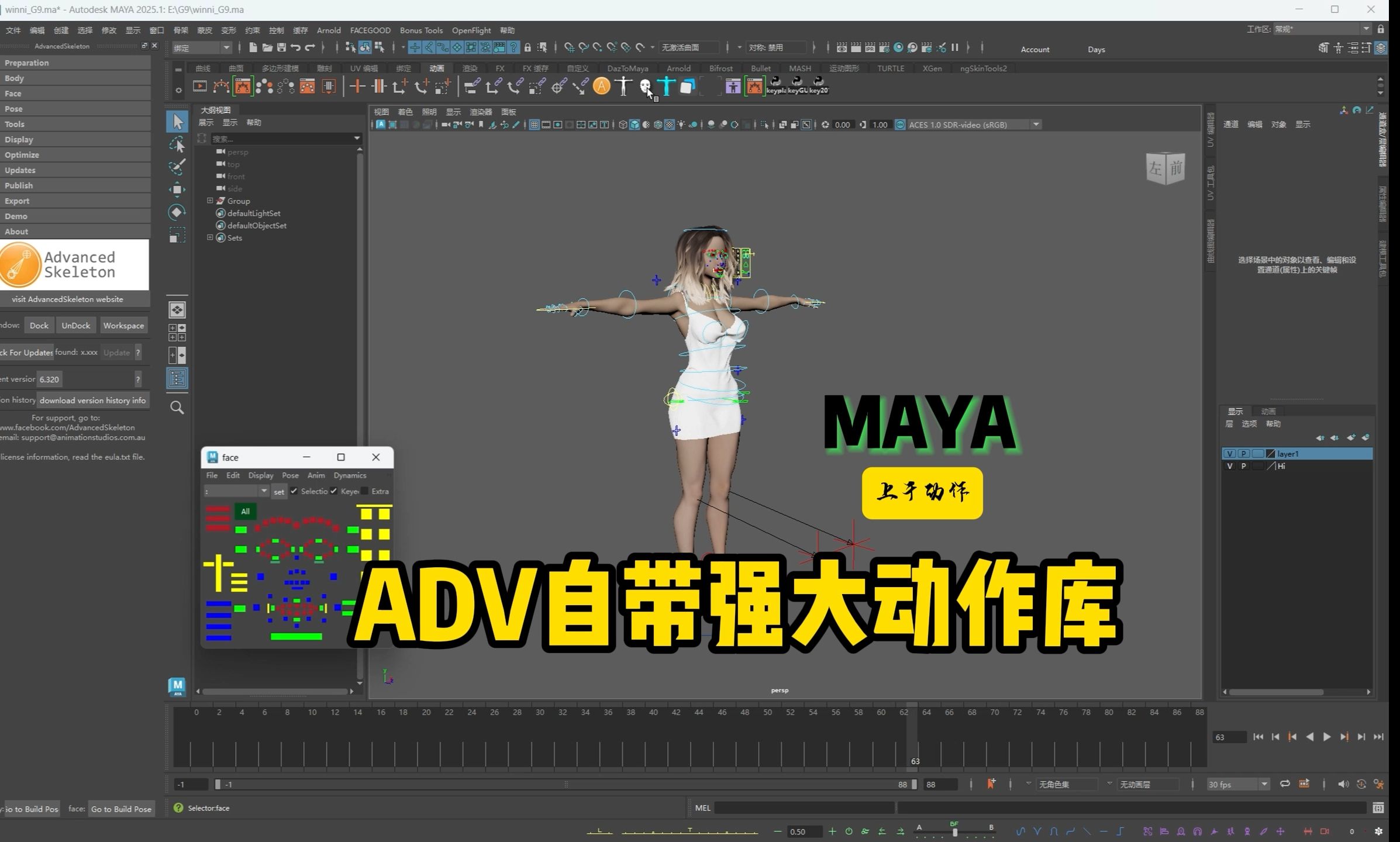
Task: Go to start of playback range
Action: tap(1258, 737)
